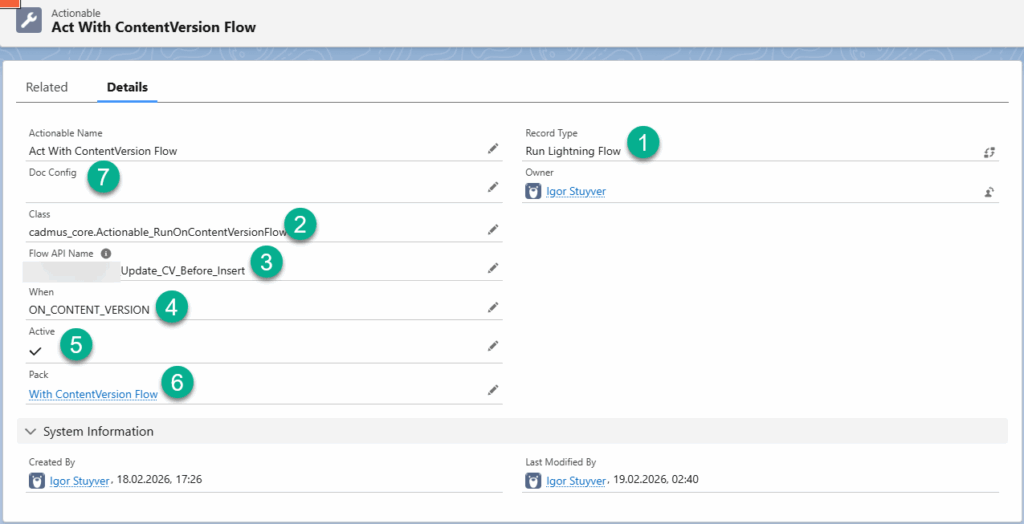Click the Active checkmark value
This screenshot has height=524, width=1024.
pyautogui.click(x=35, y=351)
